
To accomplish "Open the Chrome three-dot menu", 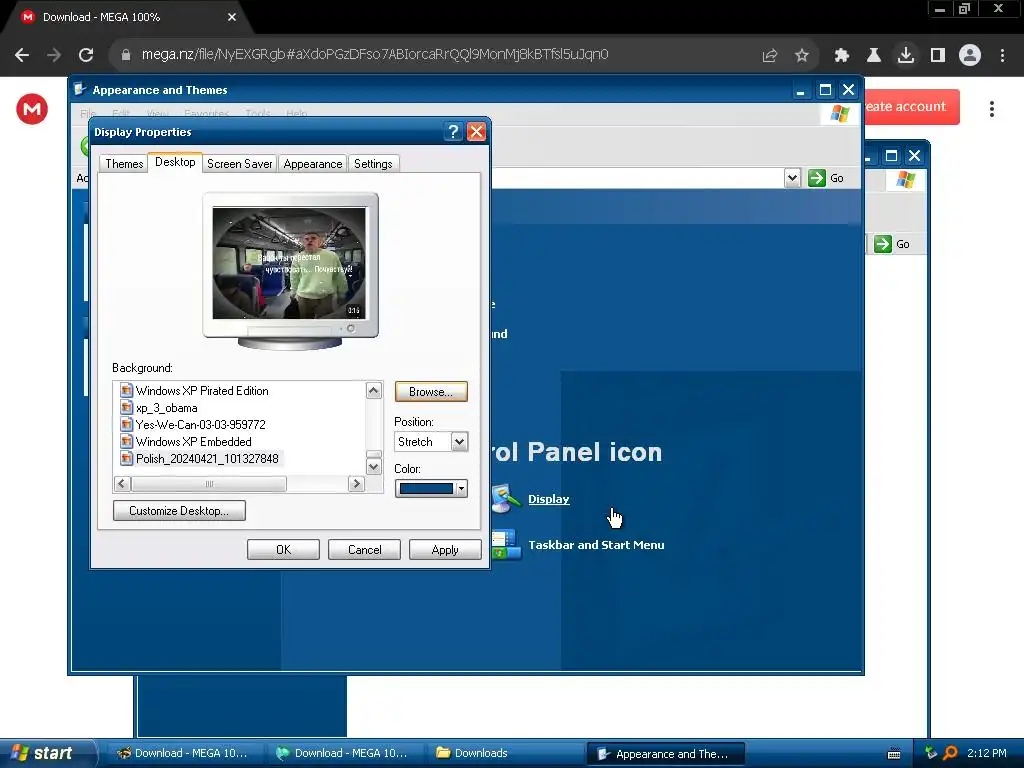I will (1002, 55).
